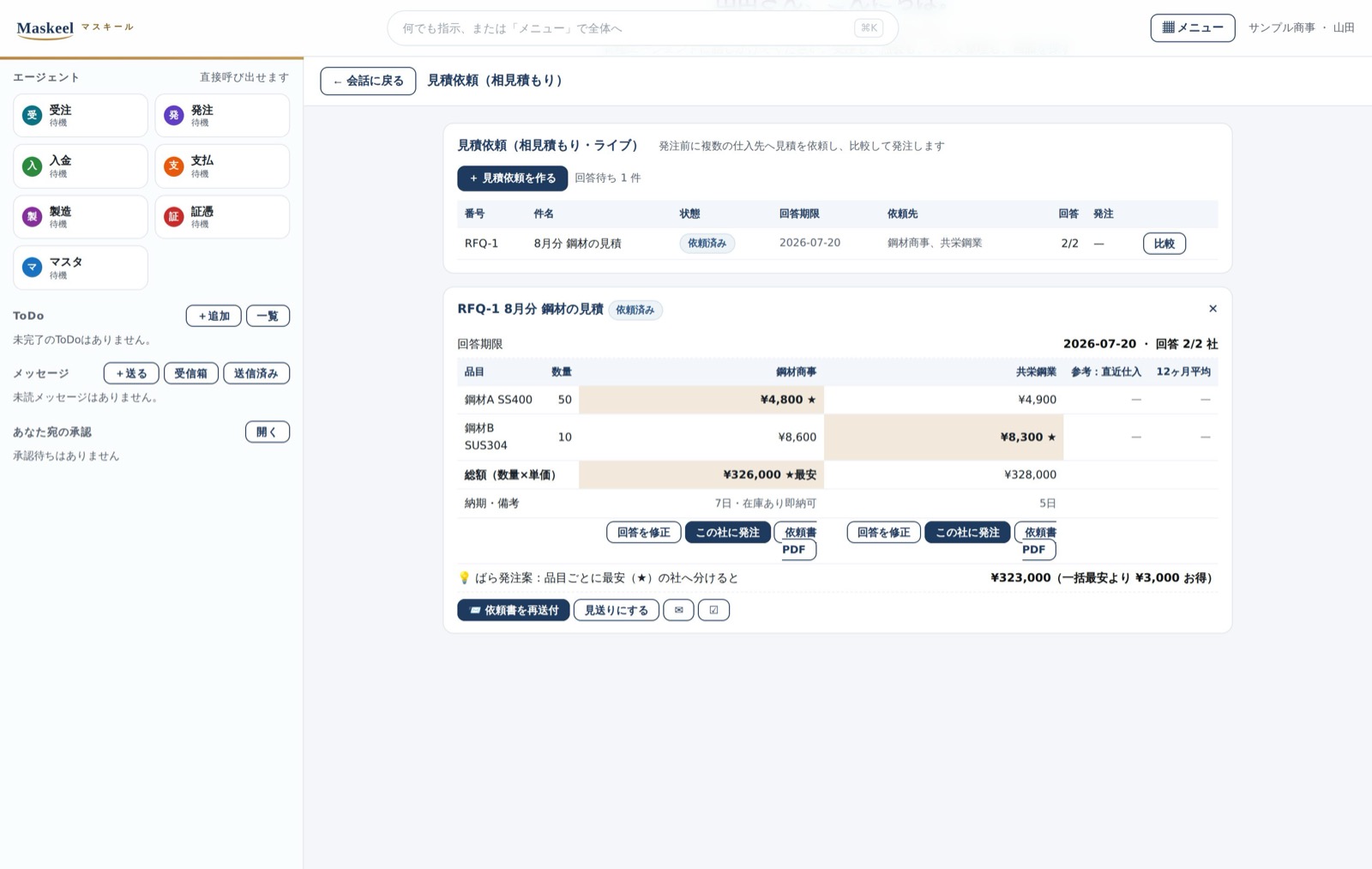This screenshot has height=869, width=1372.
Task: Open the 証憑 agent
Action: pos(222,217)
